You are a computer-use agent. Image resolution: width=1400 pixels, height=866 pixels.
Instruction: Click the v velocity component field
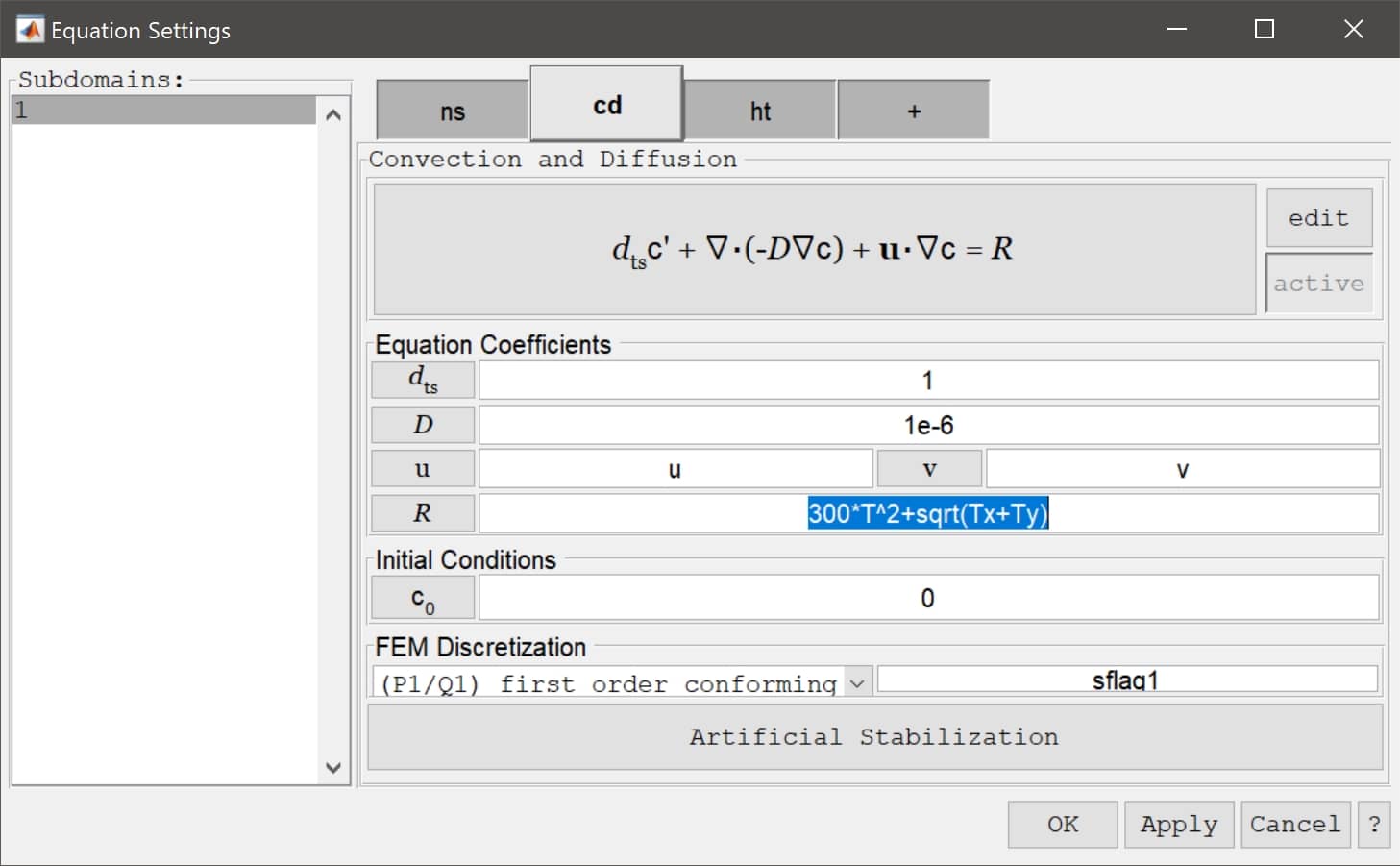(x=1183, y=469)
